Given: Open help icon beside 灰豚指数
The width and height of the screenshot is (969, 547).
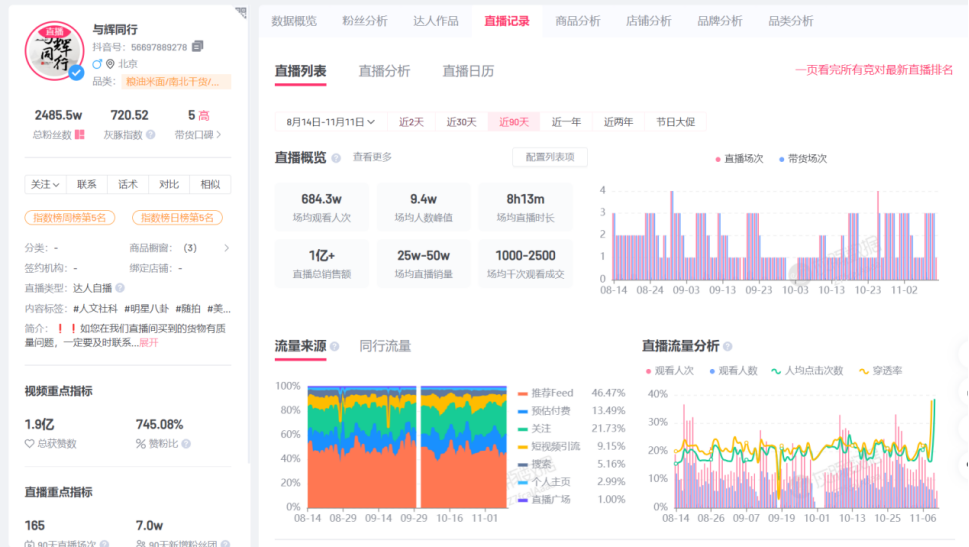Looking at the screenshot, I should (x=150, y=135).
